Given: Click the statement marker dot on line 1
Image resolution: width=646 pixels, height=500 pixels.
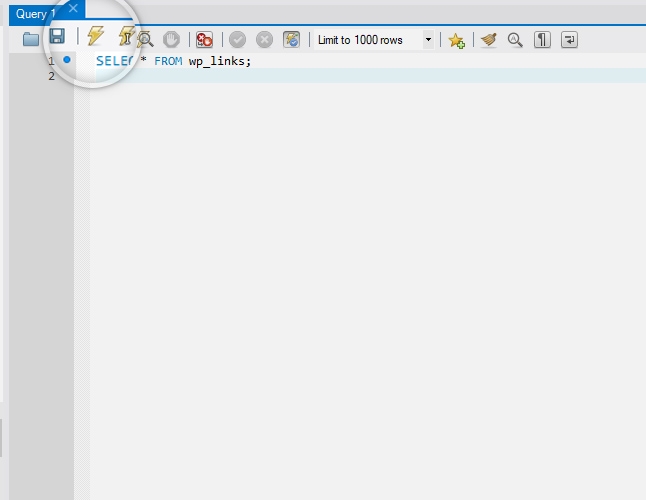Looking at the screenshot, I should (x=67, y=60).
